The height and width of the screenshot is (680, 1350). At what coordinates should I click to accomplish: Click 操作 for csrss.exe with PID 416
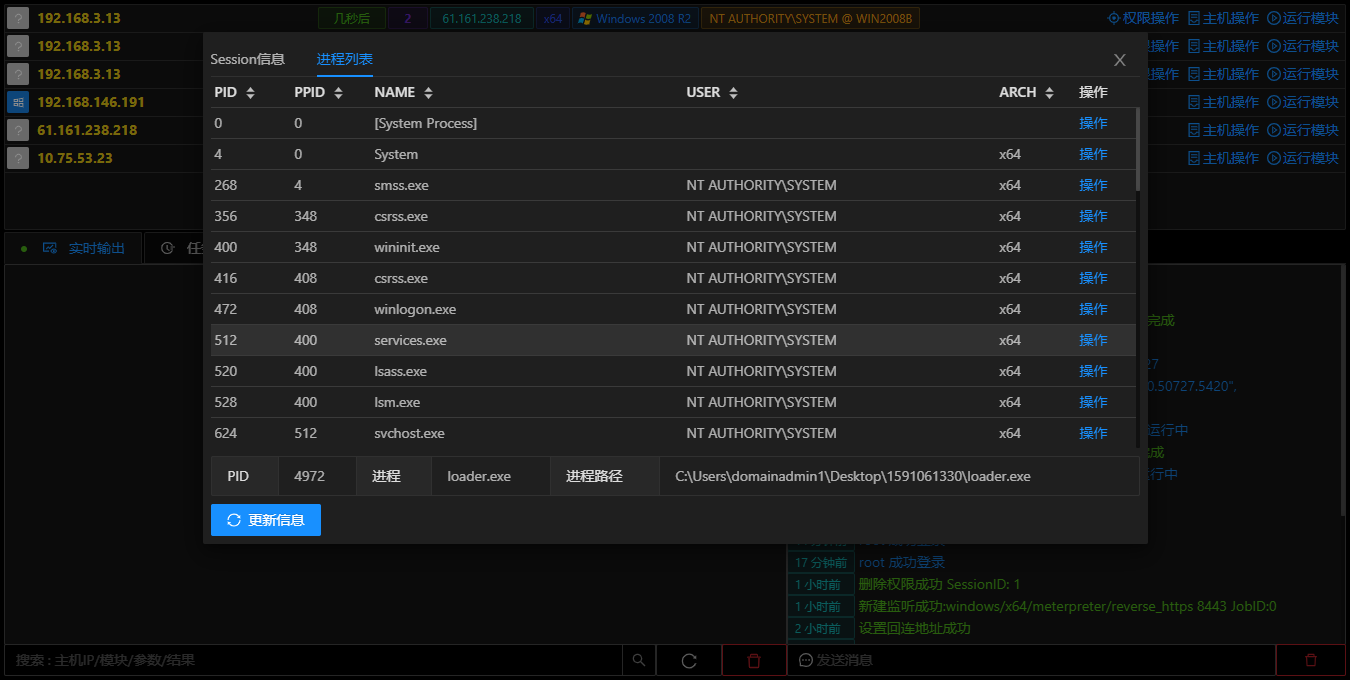[1093, 278]
